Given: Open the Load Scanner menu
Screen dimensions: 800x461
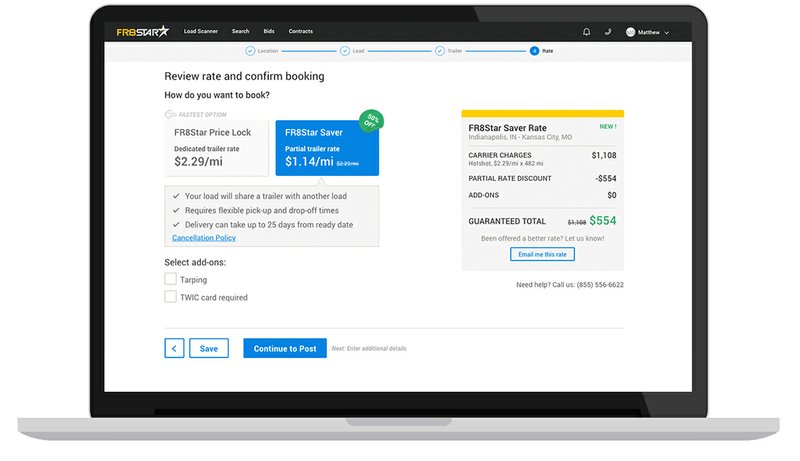Looking at the screenshot, I should pyautogui.click(x=201, y=31).
